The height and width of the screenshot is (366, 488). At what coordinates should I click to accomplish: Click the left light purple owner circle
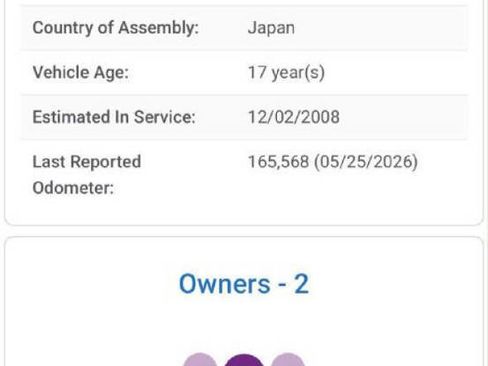(x=200, y=360)
